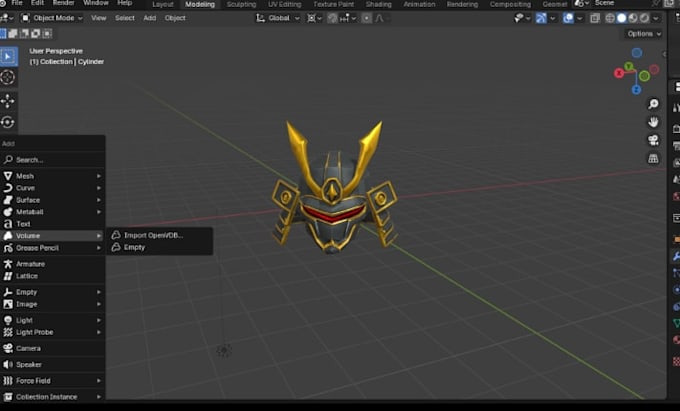Toggle snapping magnet button
The width and height of the screenshot is (680, 411).
332,18
